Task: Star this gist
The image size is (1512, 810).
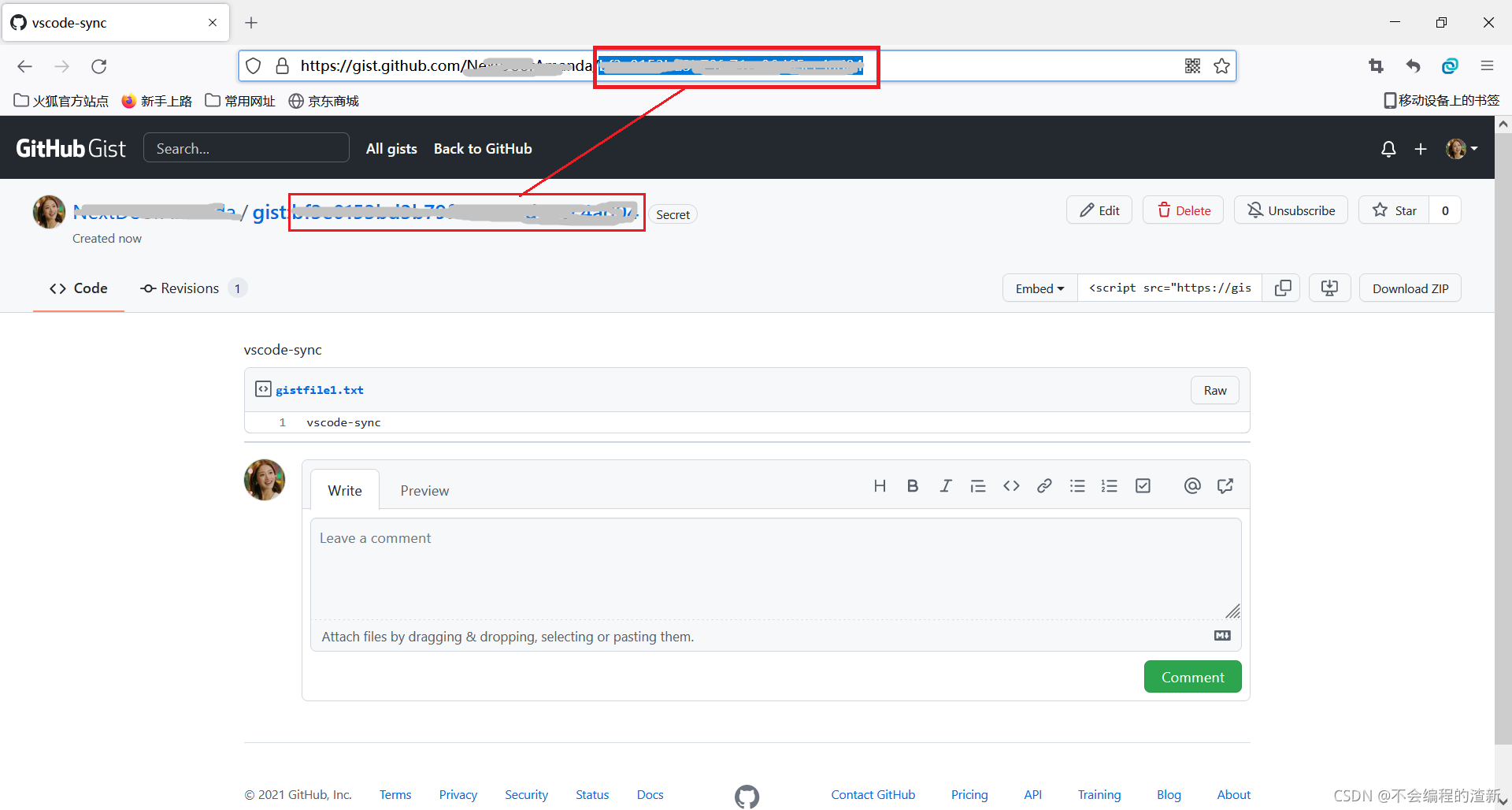Action: pyautogui.click(x=1394, y=210)
